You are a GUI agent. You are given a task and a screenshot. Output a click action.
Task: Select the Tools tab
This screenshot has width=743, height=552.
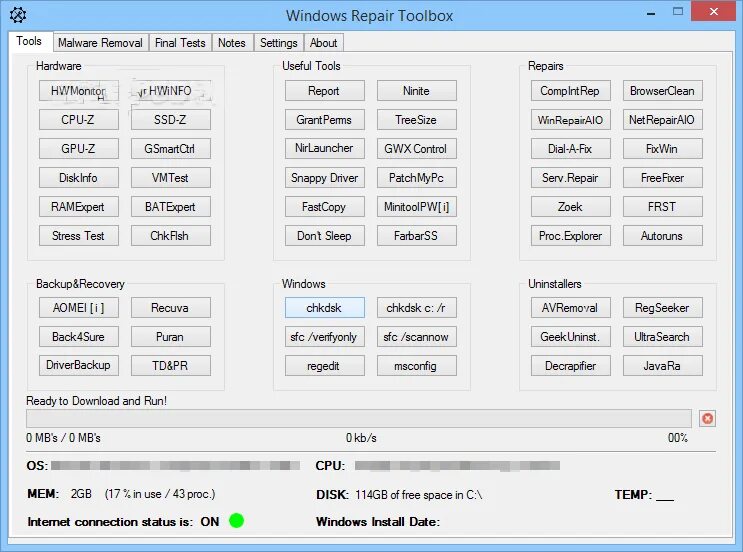29,41
